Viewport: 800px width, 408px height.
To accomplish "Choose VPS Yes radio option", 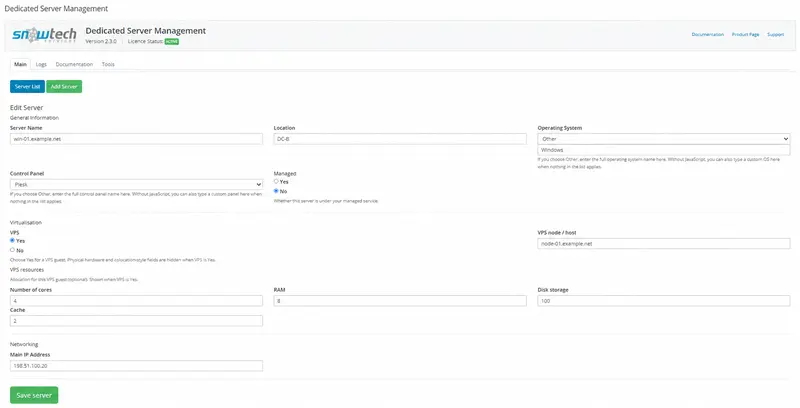I will 12,240.
